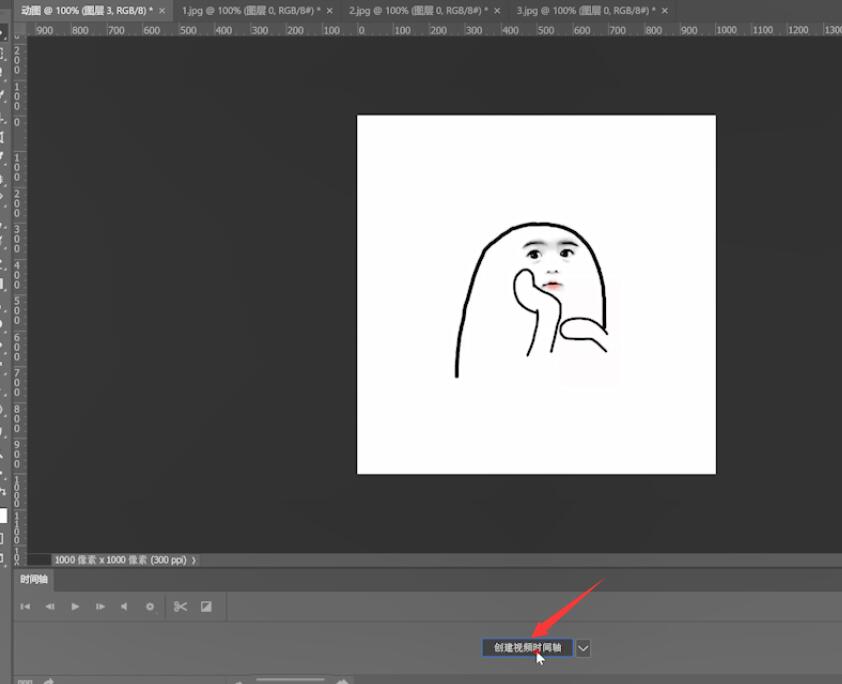Switch to the 1.jpg document tab
Image resolution: width=842 pixels, height=684 pixels.
pyautogui.click(x=251, y=10)
